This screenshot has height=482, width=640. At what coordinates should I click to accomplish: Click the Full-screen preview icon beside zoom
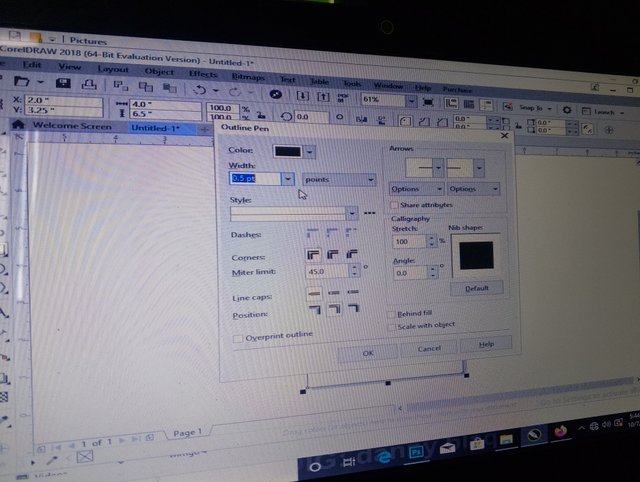[428, 102]
